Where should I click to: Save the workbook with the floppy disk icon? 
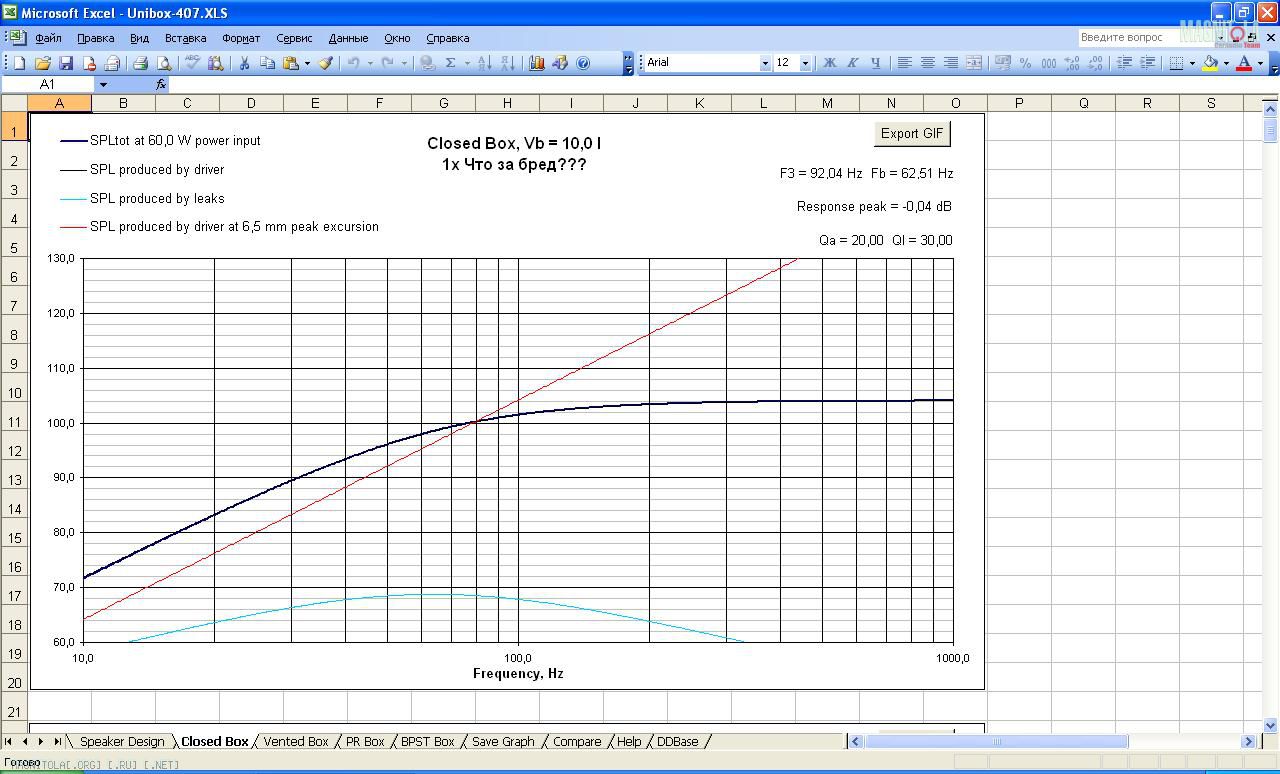pyautogui.click(x=65, y=63)
